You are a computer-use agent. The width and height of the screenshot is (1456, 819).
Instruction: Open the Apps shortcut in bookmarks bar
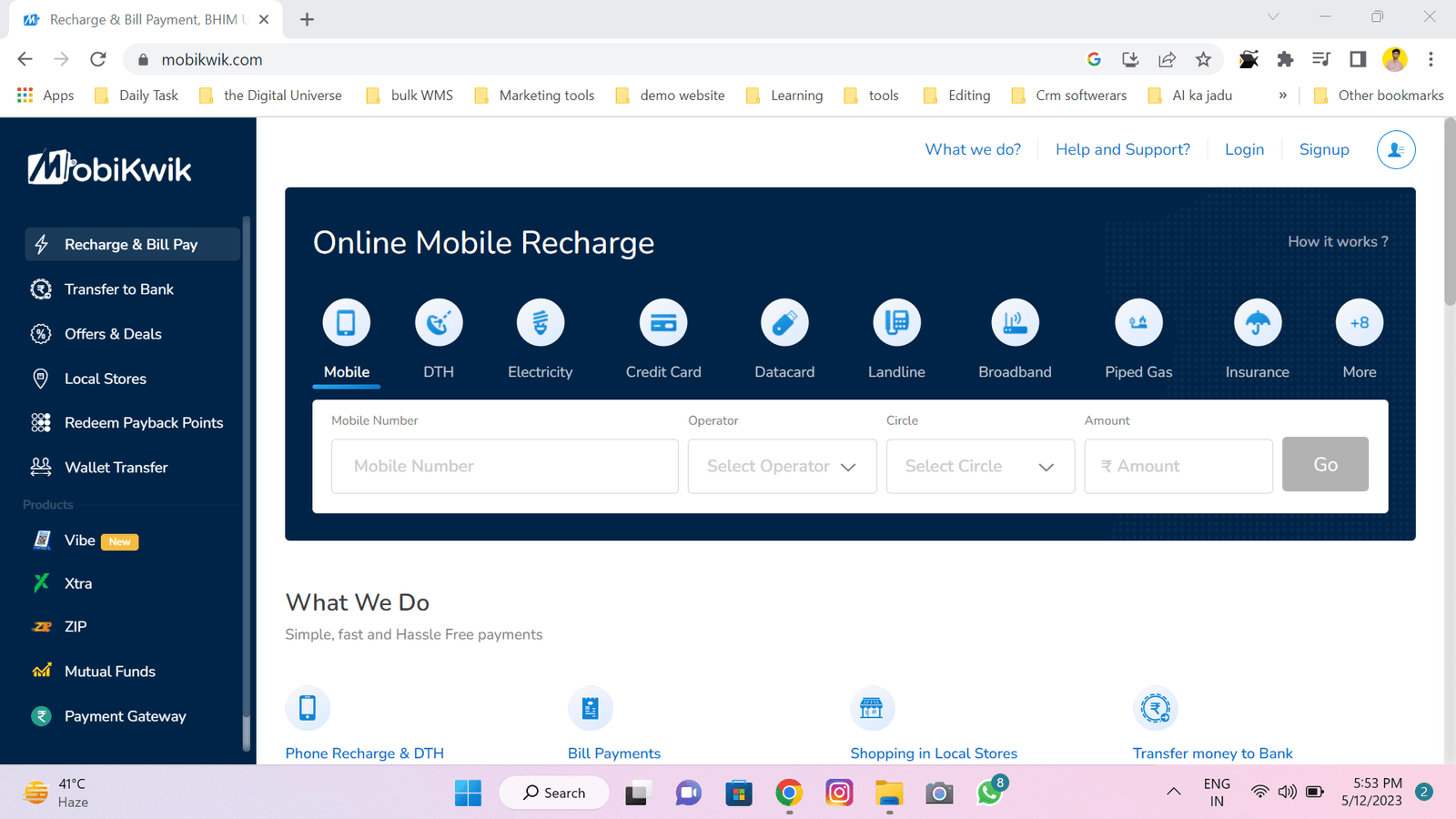click(x=45, y=96)
